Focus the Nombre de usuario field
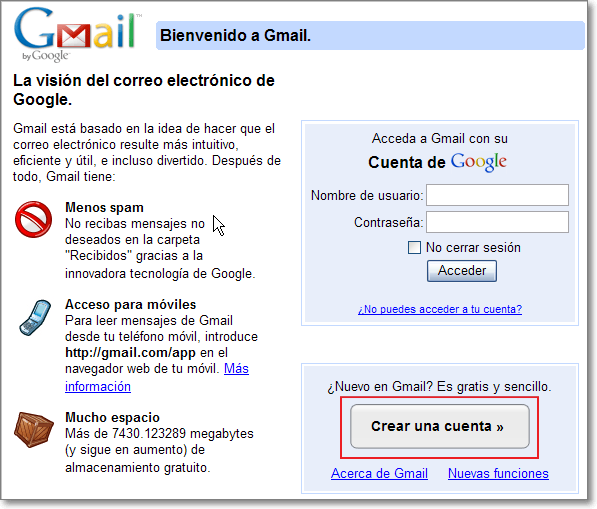This screenshot has height=509, width=597. pos(497,195)
